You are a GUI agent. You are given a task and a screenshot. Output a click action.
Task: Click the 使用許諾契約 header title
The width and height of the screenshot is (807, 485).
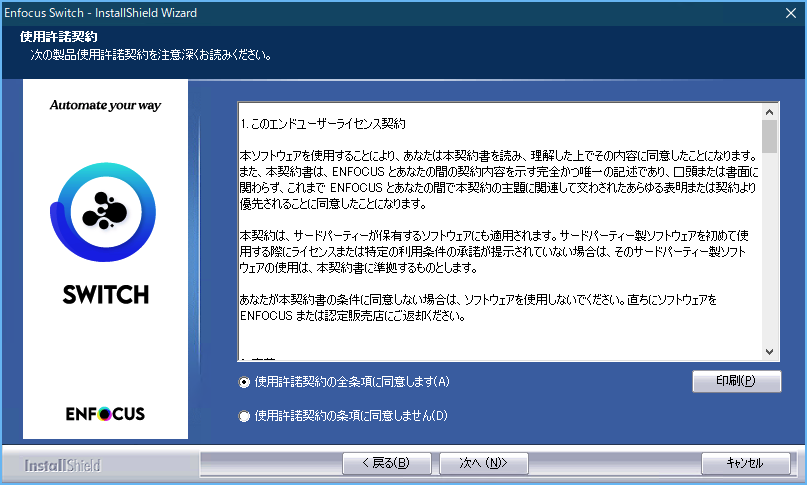(x=58, y=37)
